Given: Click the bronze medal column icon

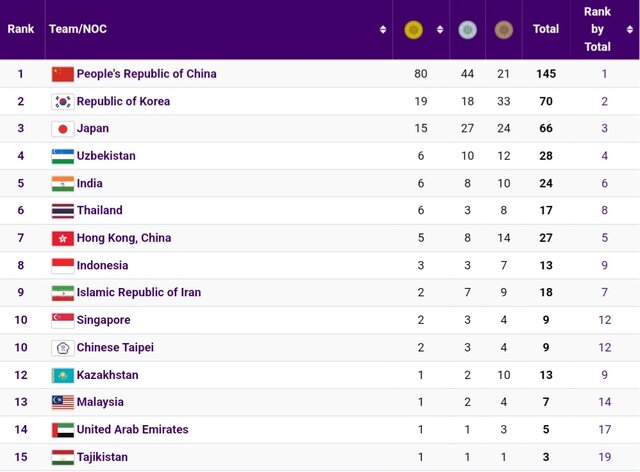Looking at the screenshot, I should (503, 30).
